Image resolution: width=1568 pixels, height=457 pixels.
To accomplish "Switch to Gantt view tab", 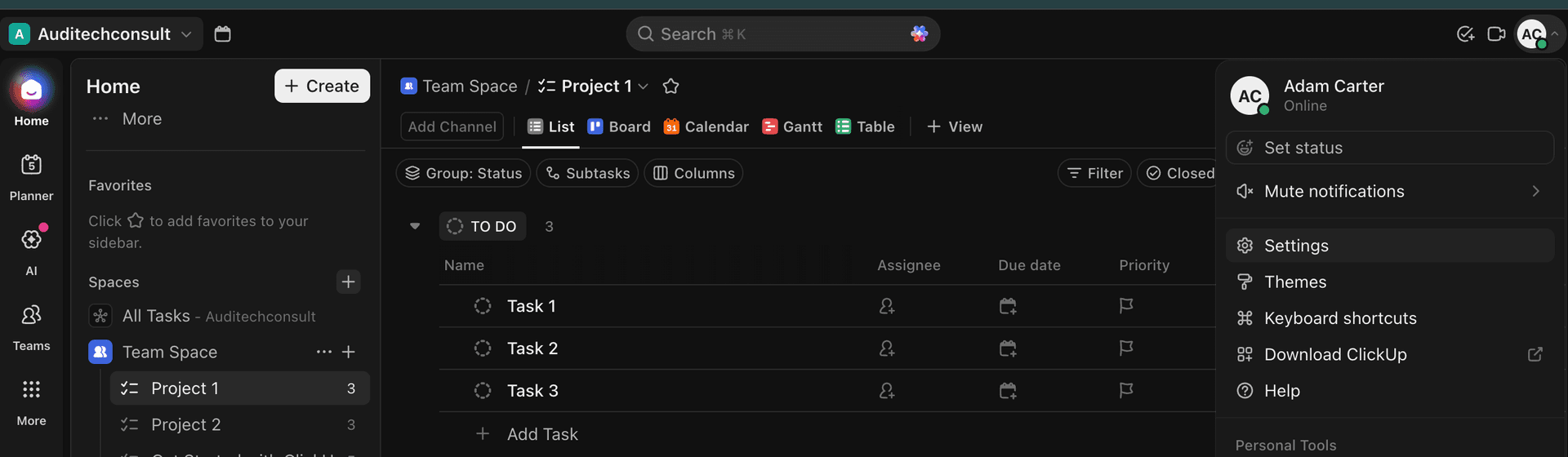I will pos(792,126).
